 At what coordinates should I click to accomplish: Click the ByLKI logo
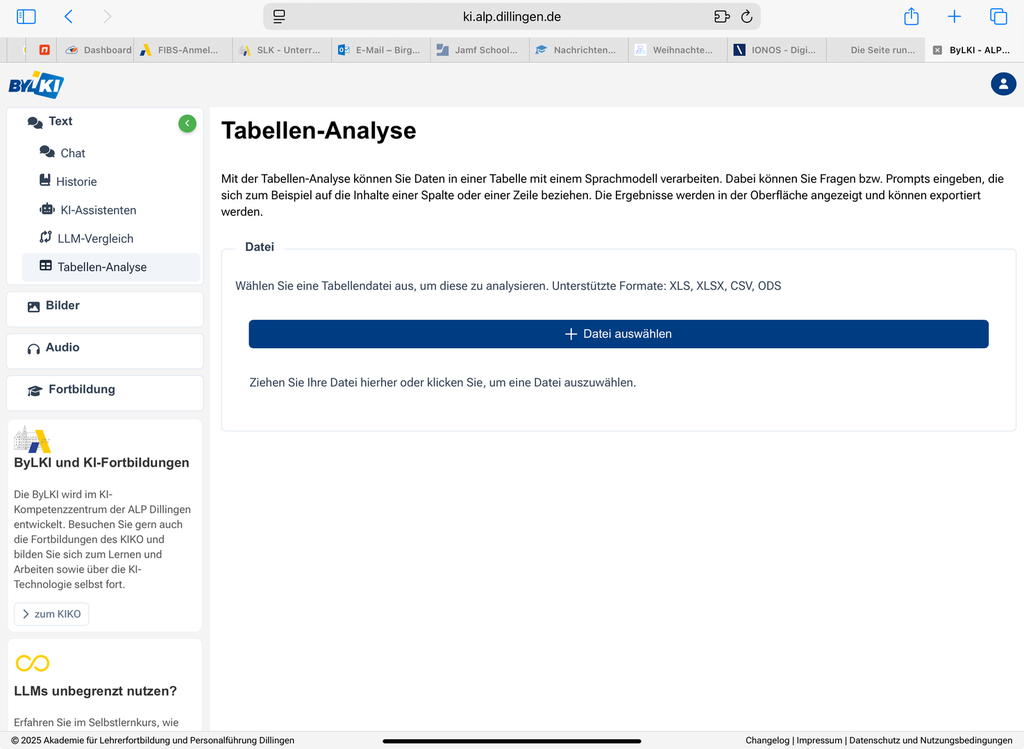pos(35,85)
